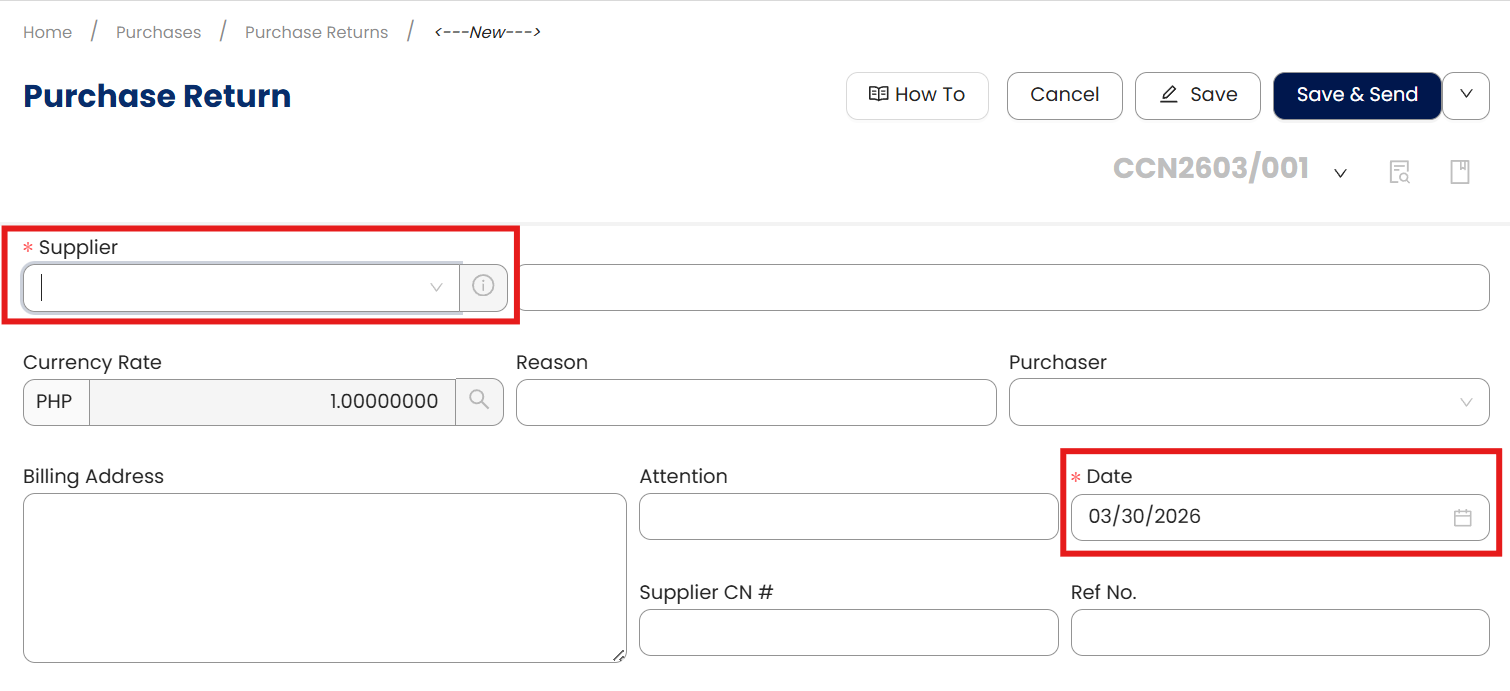Click the Billing Address resize handle
1510x691 pixels.
[x=619, y=655]
